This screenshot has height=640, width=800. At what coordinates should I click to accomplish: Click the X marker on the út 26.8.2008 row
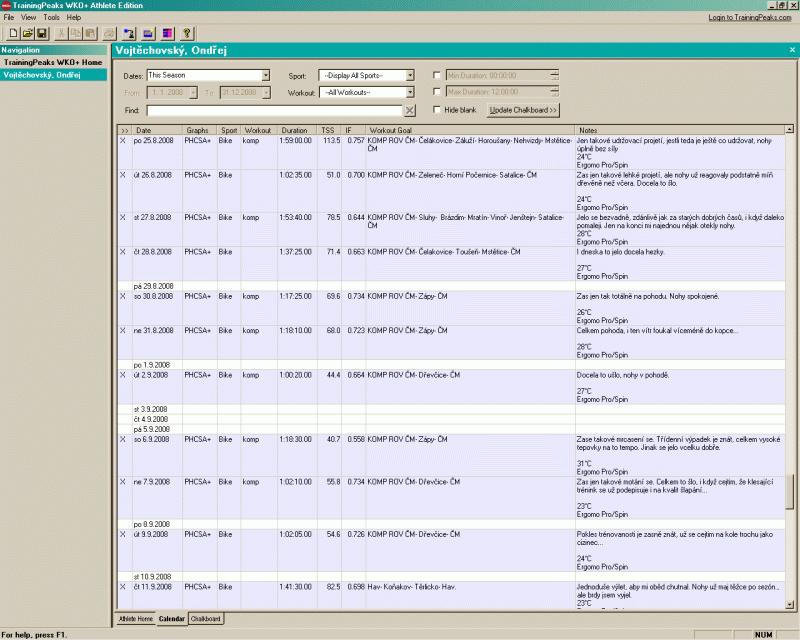[122, 175]
